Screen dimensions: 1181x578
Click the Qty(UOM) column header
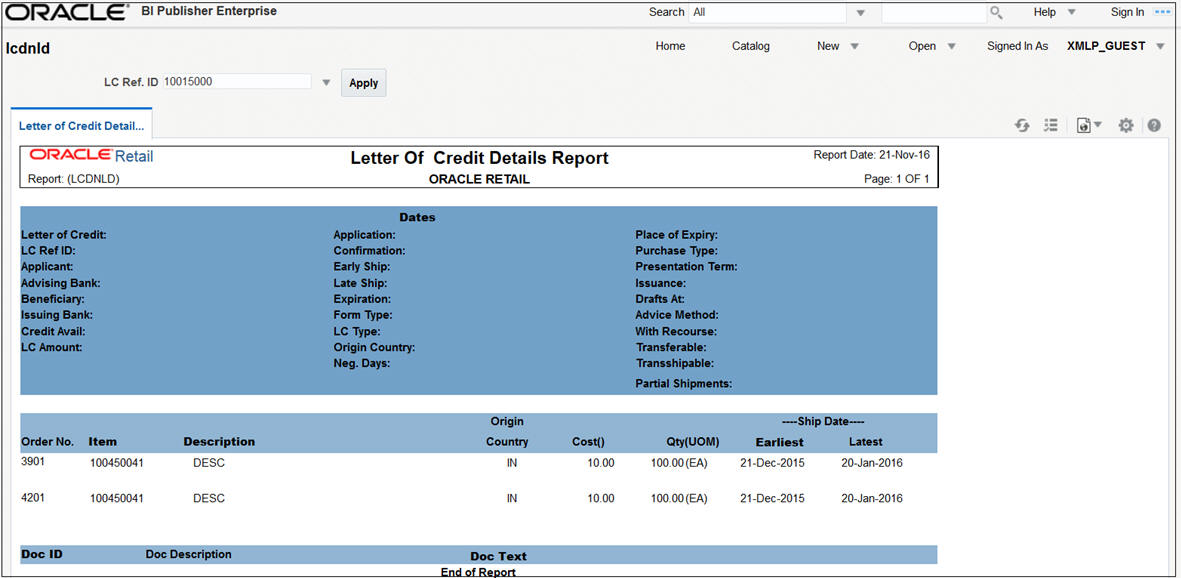coord(692,442)
